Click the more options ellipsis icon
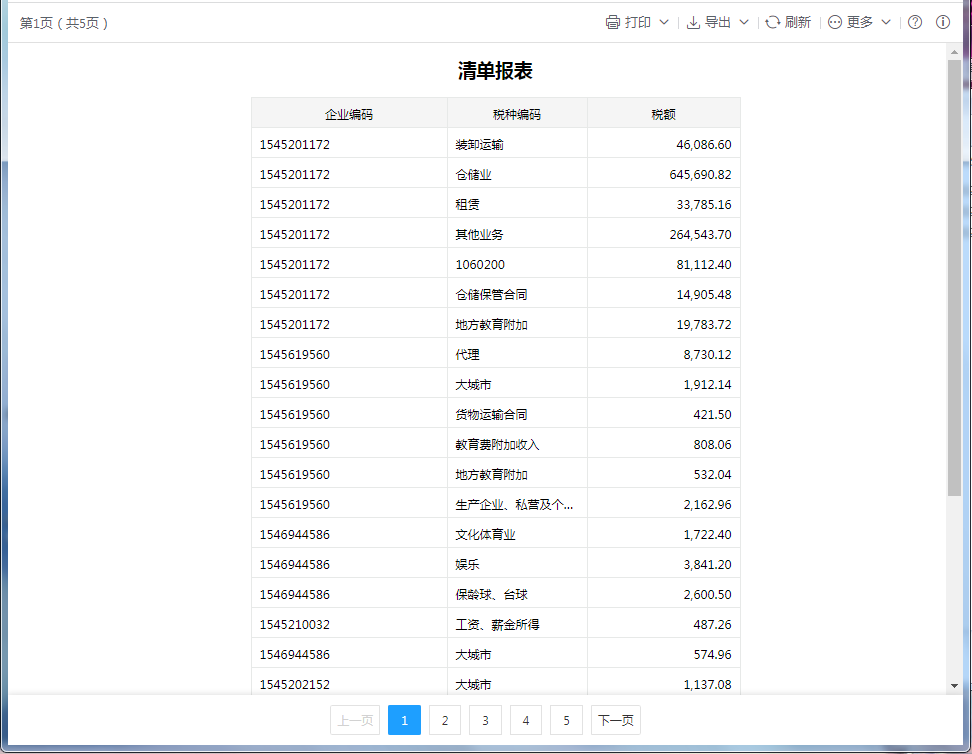The height and width of the screenshot is (754, 972). pos(835,22)
